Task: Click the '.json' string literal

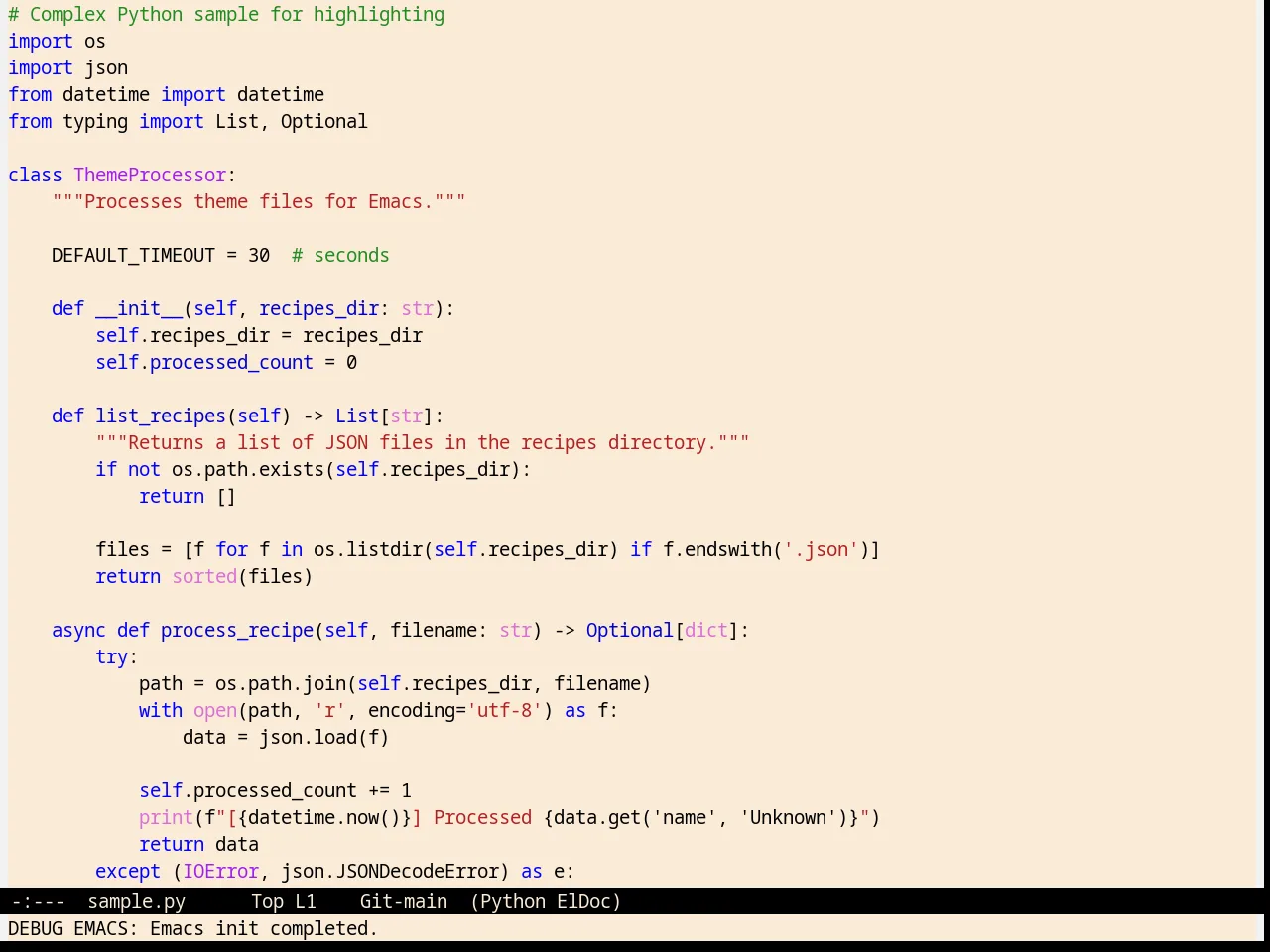Action: coord(821,549)
